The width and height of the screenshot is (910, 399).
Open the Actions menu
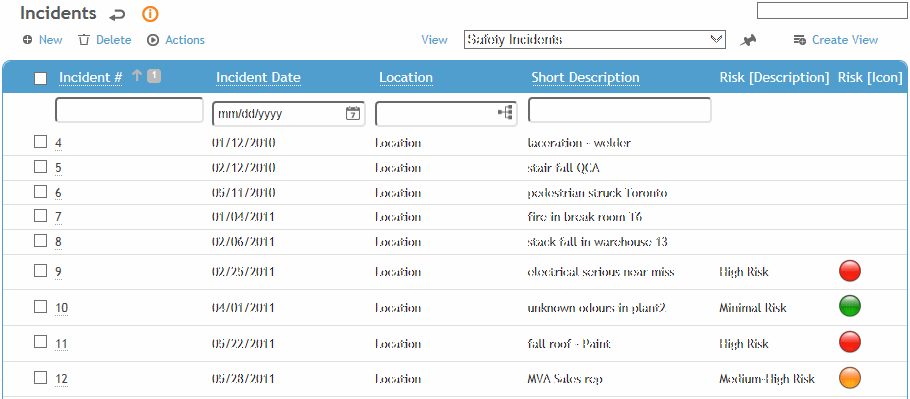click(185, 40)
